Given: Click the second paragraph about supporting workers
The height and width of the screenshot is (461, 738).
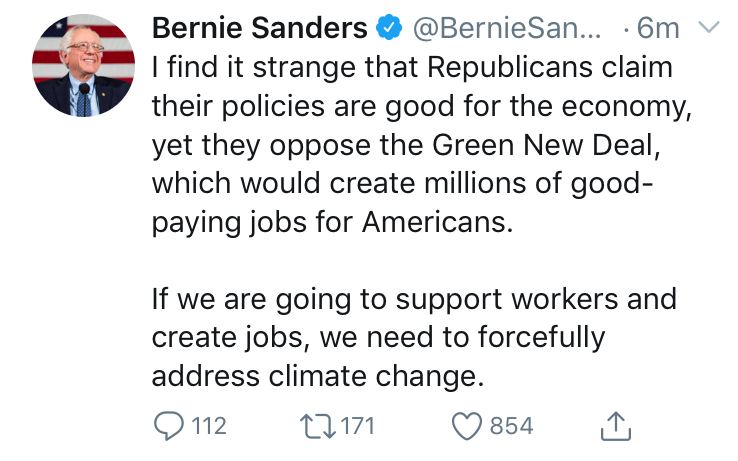Looking at the screenshot, I should pos(414,337).
